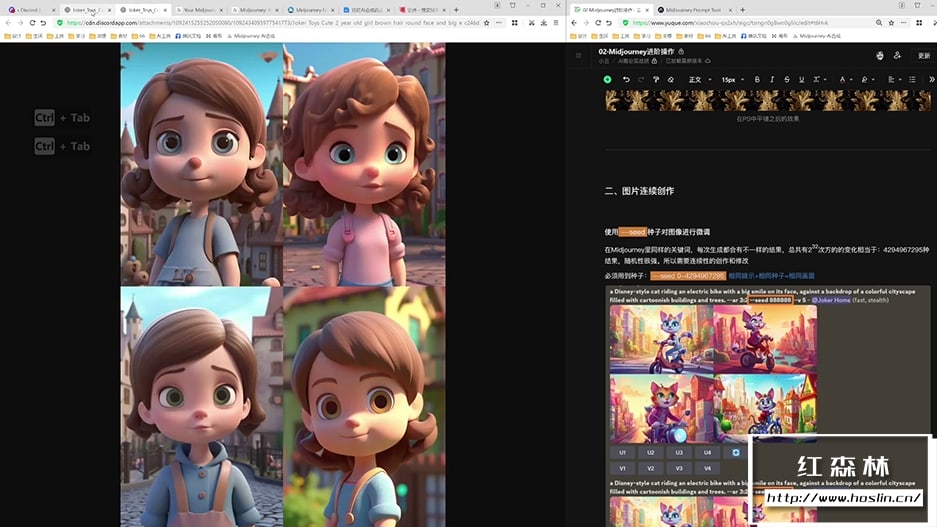The height and width of the screenshot is (527, 937).
Task: Click the bullet list icon in Yuque toolbar
Action: pos(912,79)
